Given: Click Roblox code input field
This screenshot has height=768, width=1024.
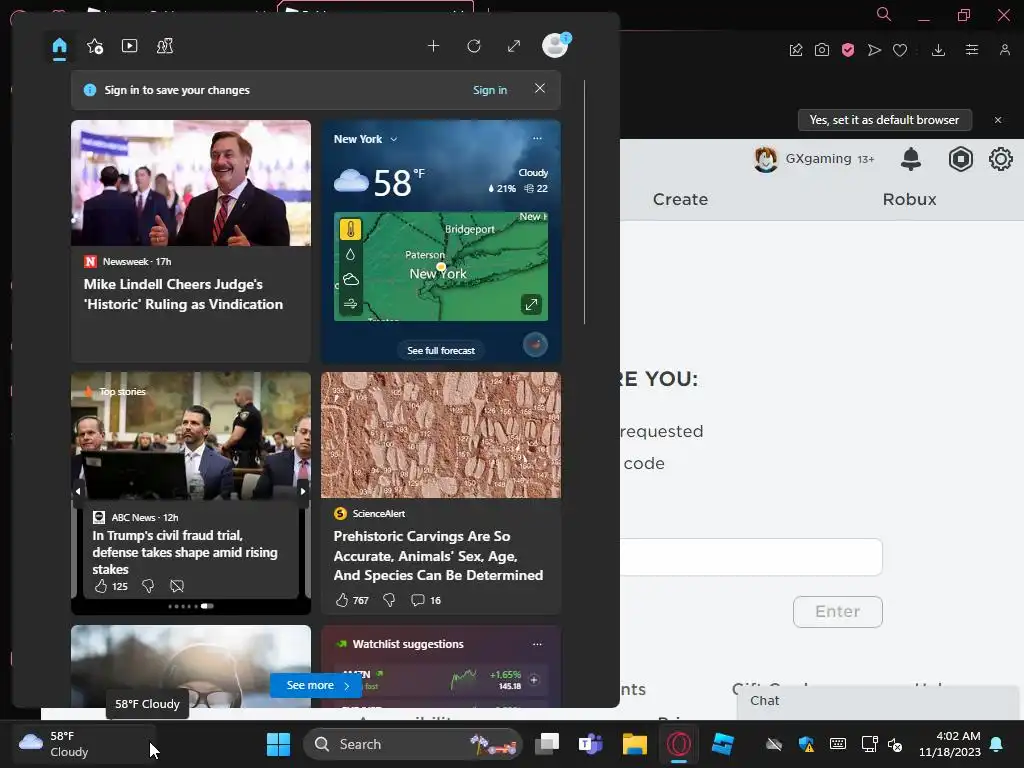Looking at the screenshot, I should [751, 557].
